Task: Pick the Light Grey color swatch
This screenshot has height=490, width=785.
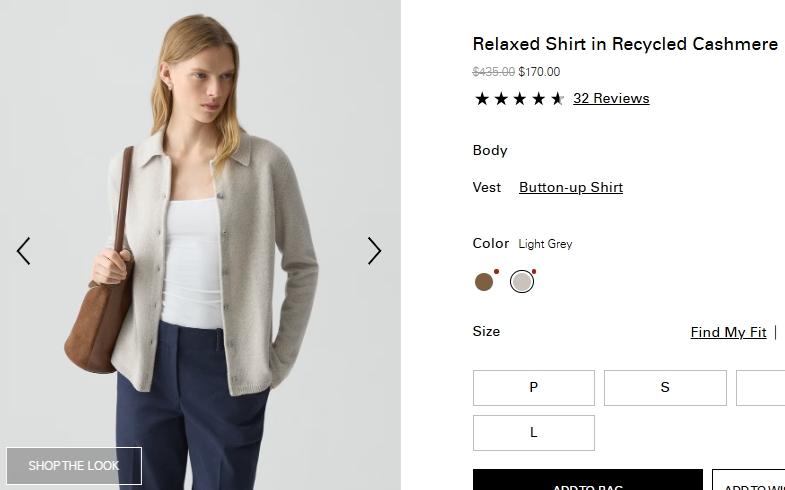Action: coord(521,282)
